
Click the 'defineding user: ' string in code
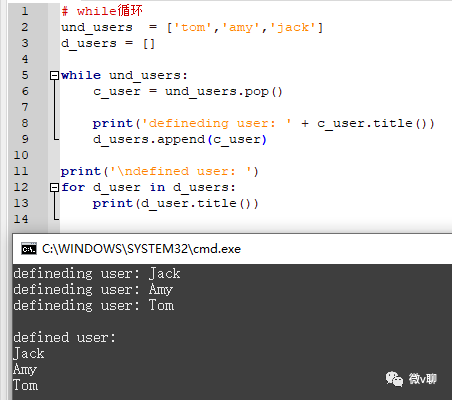coord(216,123)
